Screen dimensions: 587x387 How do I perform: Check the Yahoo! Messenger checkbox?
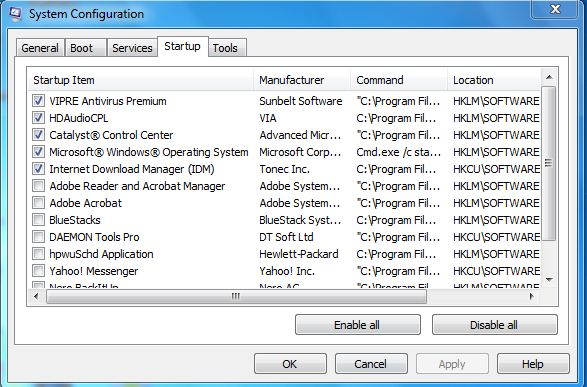[x=38, y=271]
